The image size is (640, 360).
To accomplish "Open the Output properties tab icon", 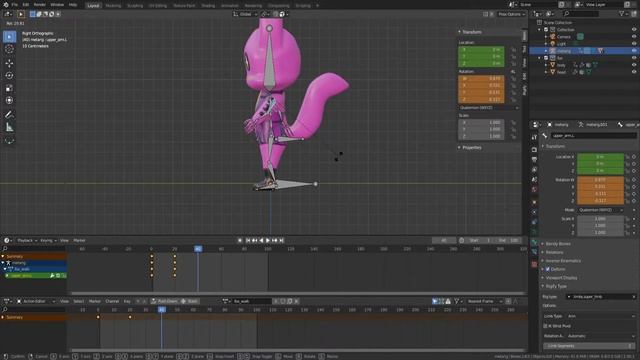I will point(534,160).
